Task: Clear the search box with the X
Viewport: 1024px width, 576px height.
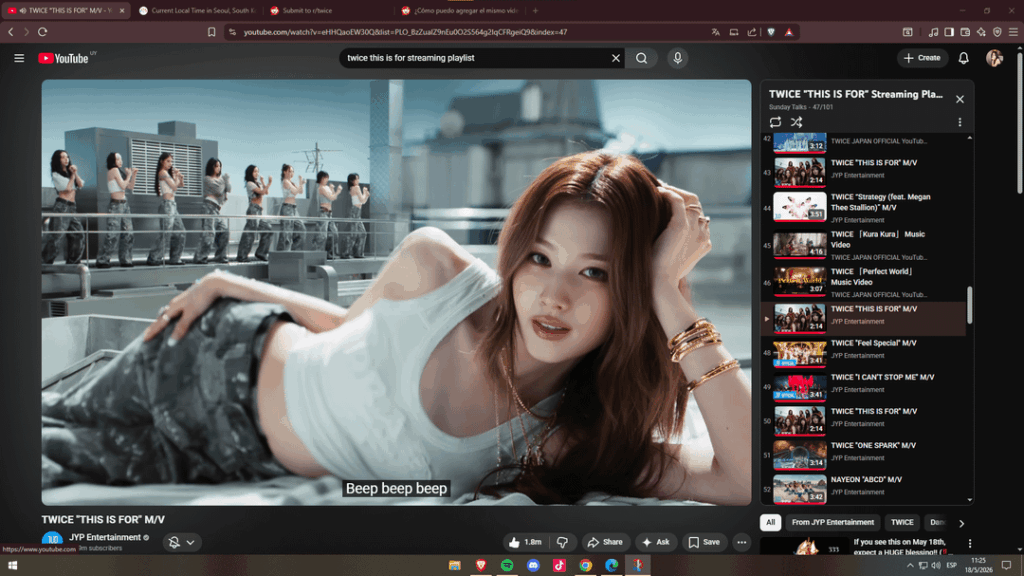Action: tap(615, 58)
